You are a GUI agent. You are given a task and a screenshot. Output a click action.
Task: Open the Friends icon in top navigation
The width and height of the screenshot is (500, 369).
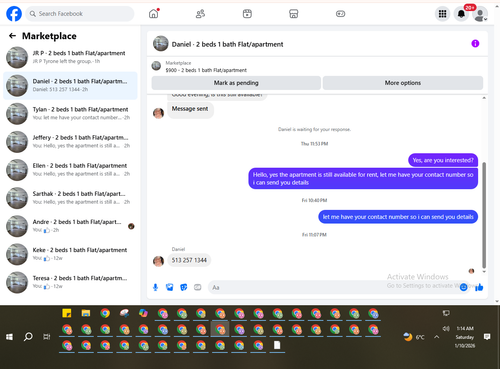200,14
